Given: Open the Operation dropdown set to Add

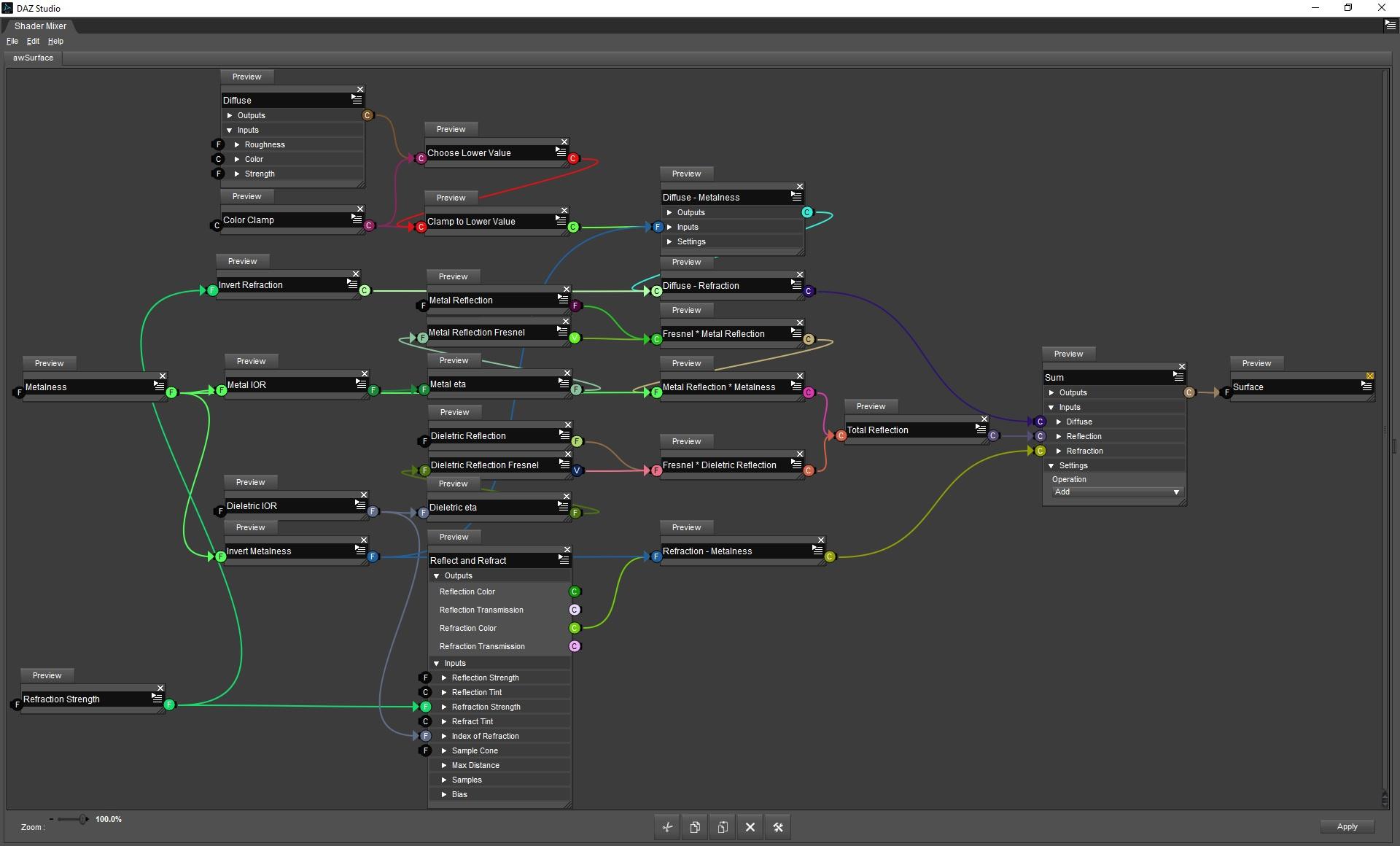Looking at the screenshot, I should coord(1115,492).
